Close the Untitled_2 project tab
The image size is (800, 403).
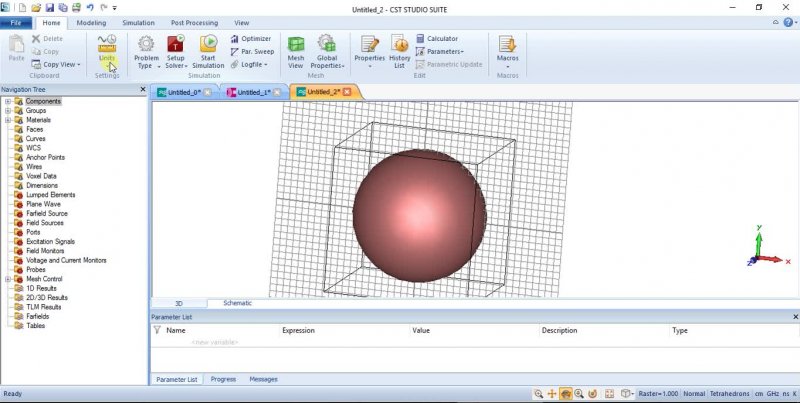click(x=347, y=92)
